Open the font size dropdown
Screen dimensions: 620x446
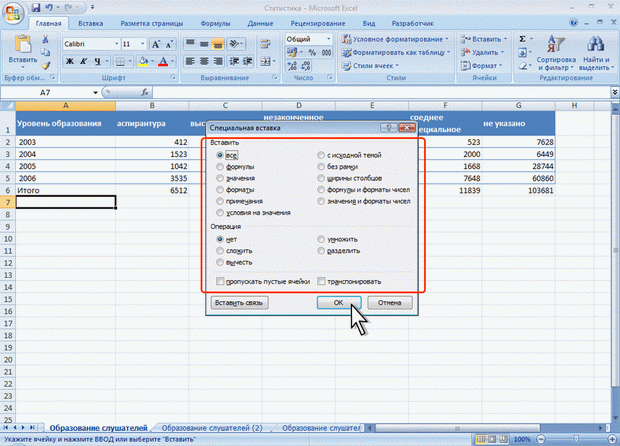pos(142,44)
